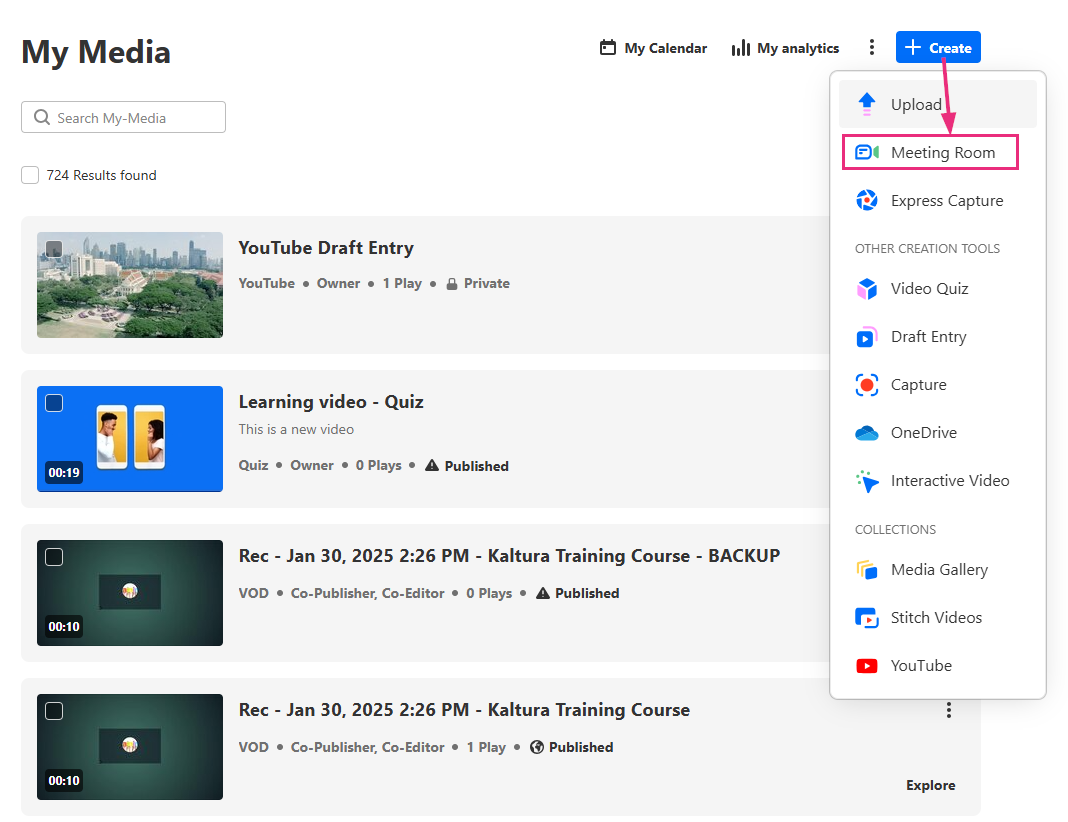Click the OneDrive cloud icon
Viewport: 1068px width, 822px height.
point(866,433)
